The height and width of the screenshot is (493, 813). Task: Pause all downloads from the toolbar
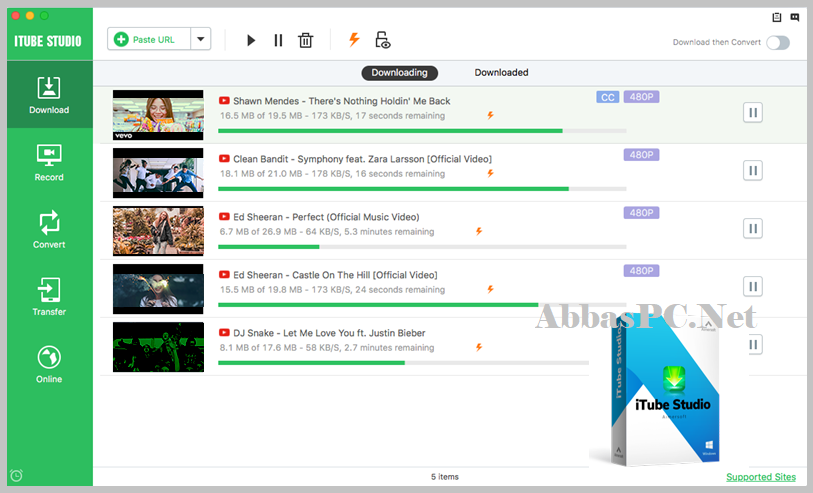(278, 40)
